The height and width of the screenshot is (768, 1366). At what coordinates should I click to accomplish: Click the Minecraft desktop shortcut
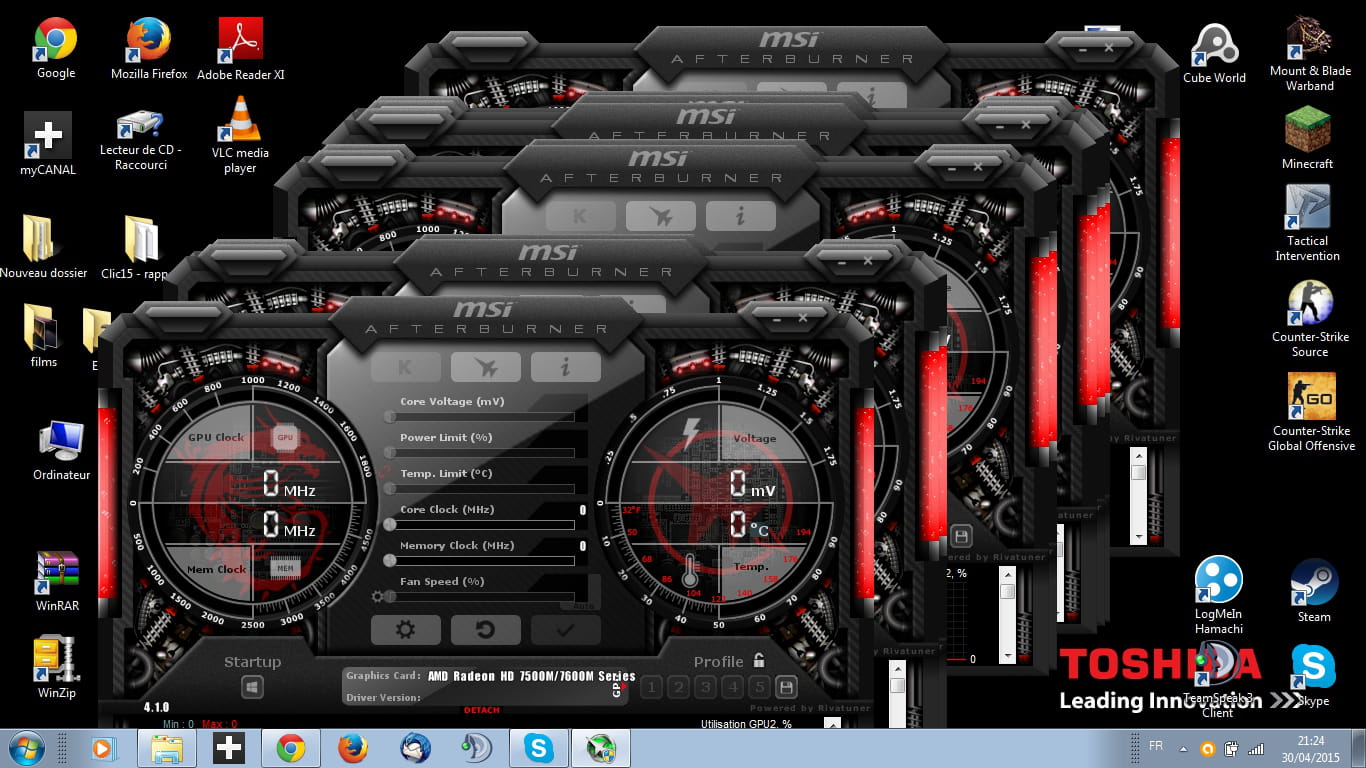pyautogui.click(x=1307, y=139)
